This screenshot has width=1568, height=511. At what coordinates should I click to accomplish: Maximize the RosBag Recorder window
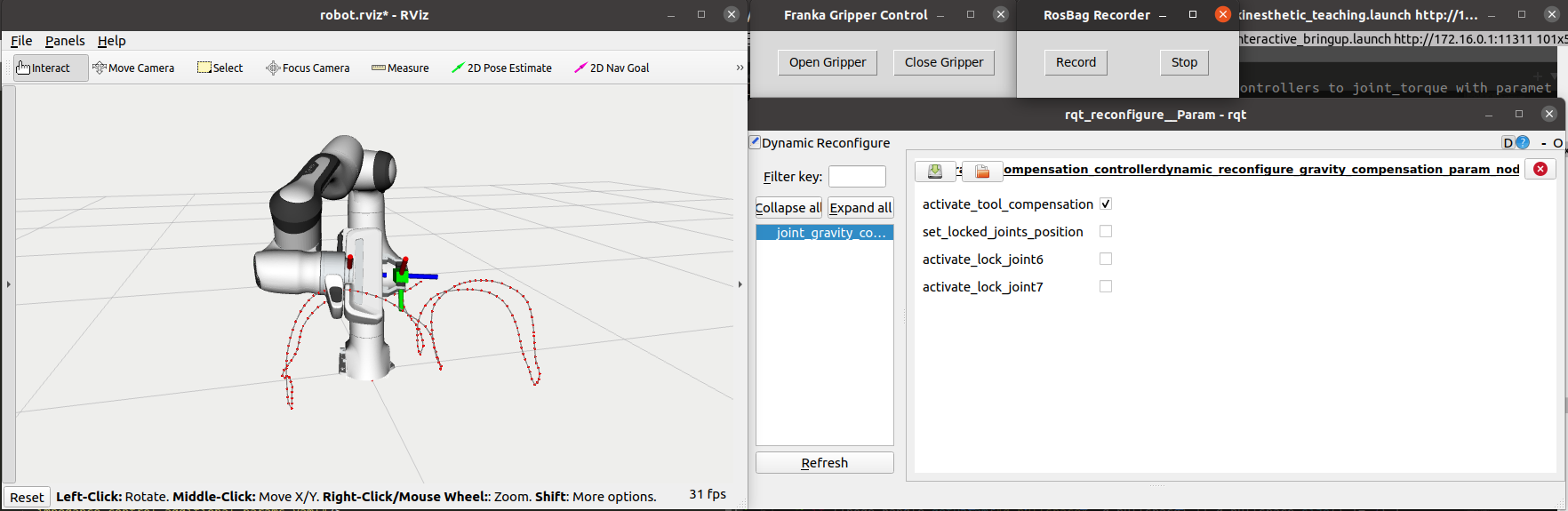point(1193,14)
